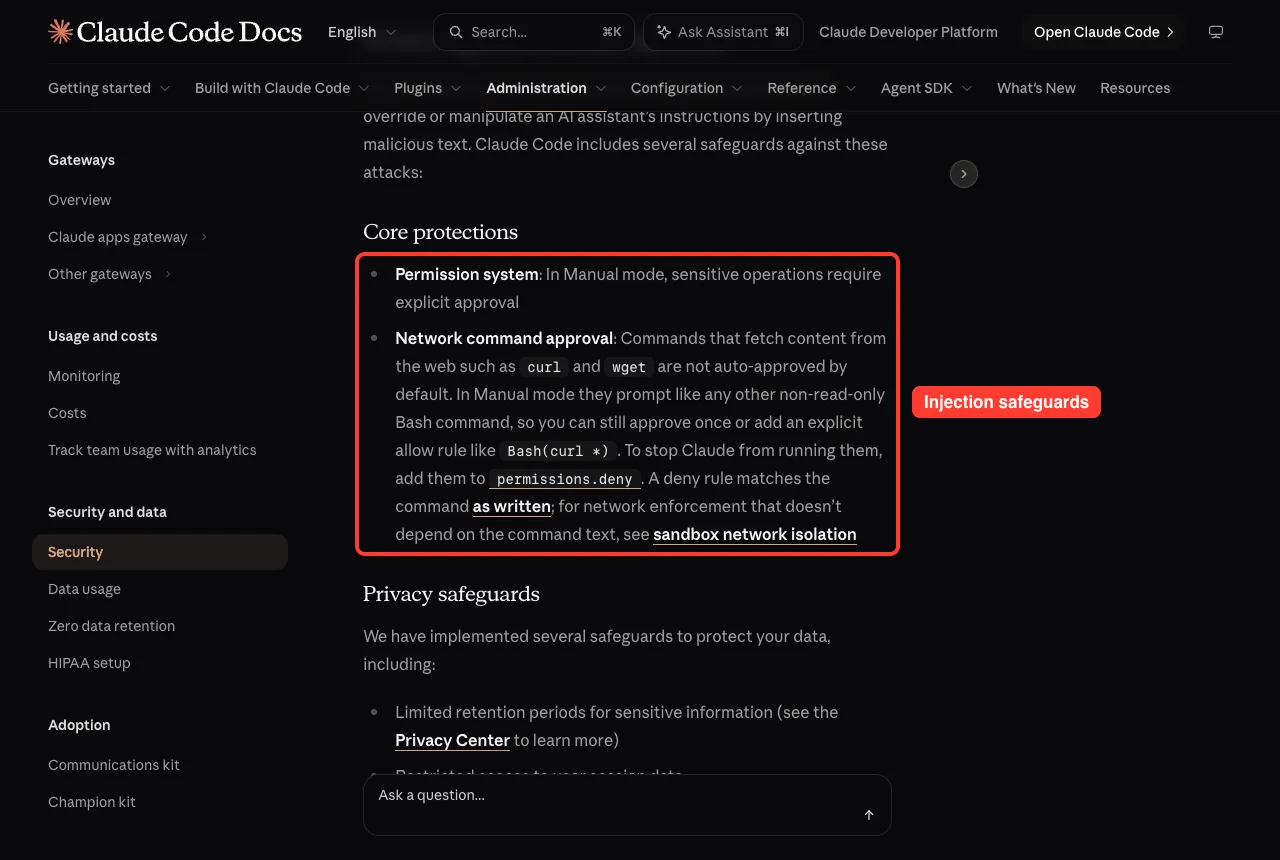Image resolution: width=1280 pixels, height=860 pixels.
Task: Open Communications kit page
Action: click(x=114, y=765)
